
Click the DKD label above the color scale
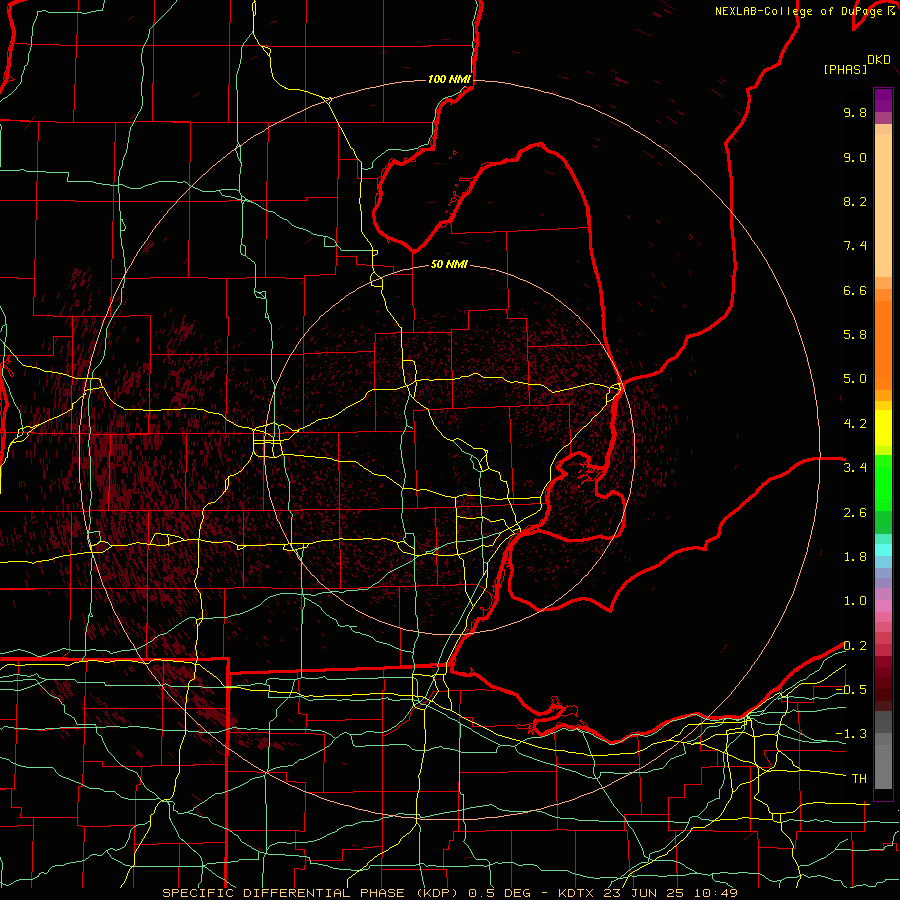coord(879,60)
